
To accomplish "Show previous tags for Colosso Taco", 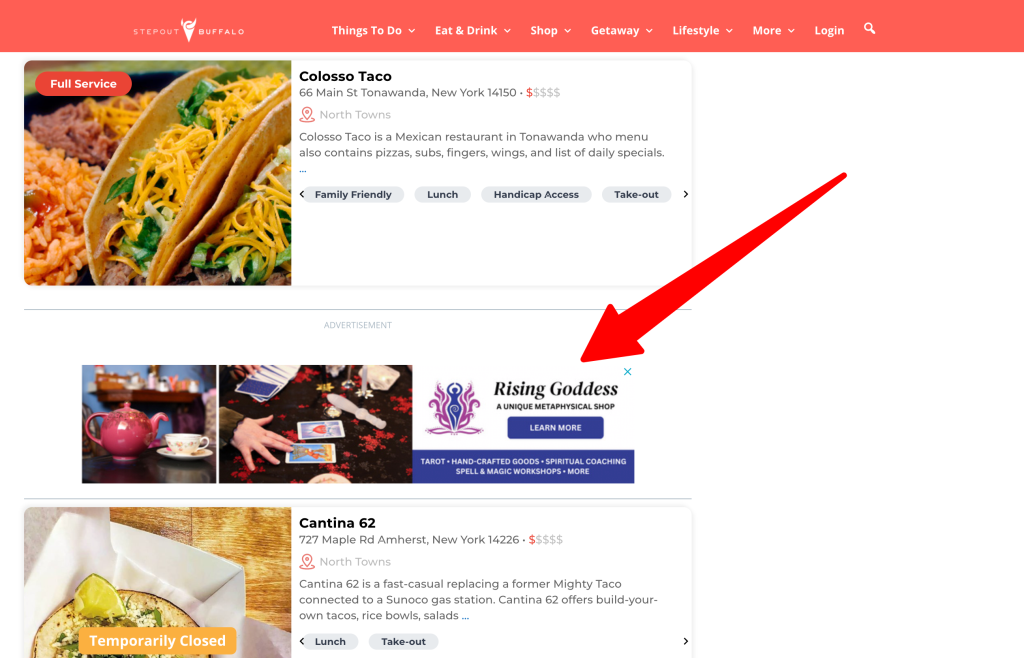I will point(302,194).
